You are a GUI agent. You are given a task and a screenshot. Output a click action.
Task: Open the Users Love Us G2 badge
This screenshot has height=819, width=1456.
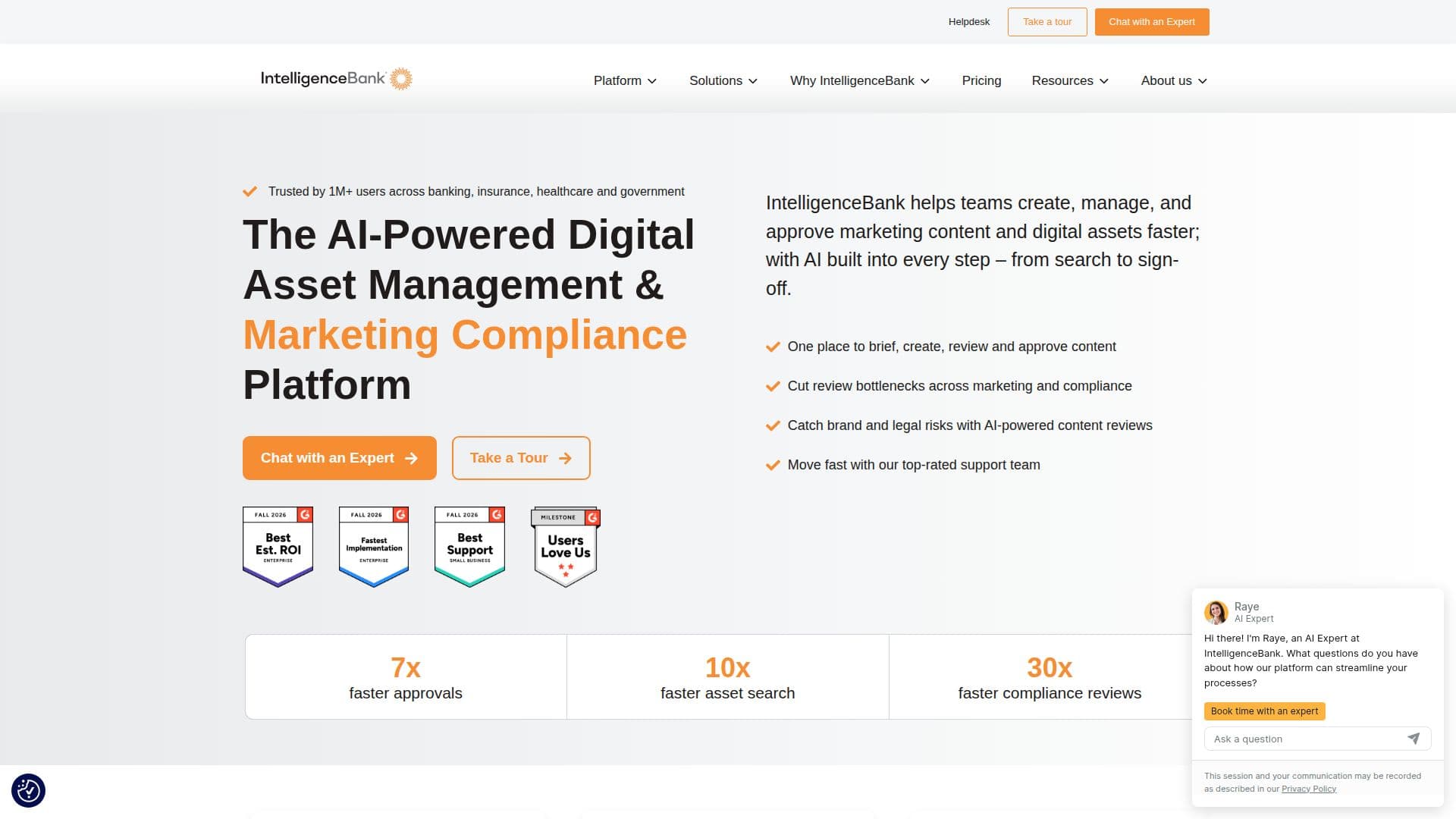[x=566, y=547]
